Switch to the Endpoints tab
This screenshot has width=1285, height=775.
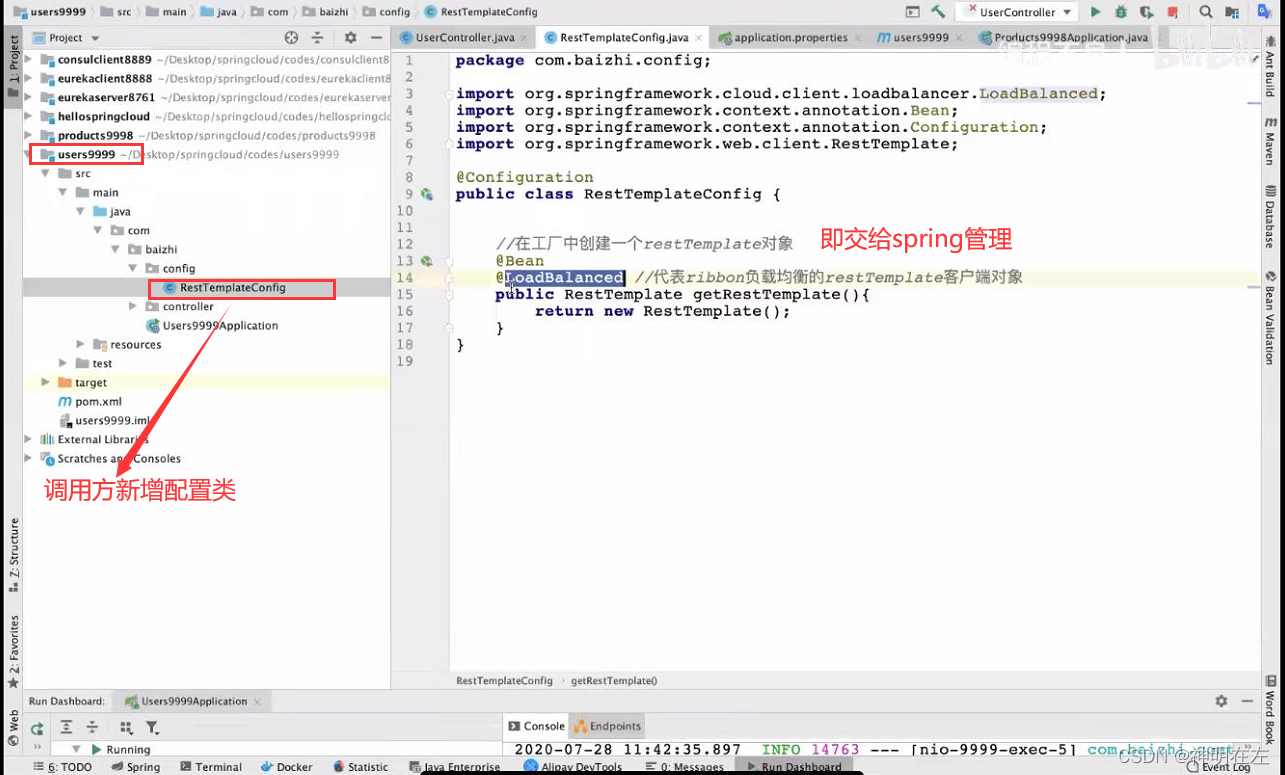point(607,726)
